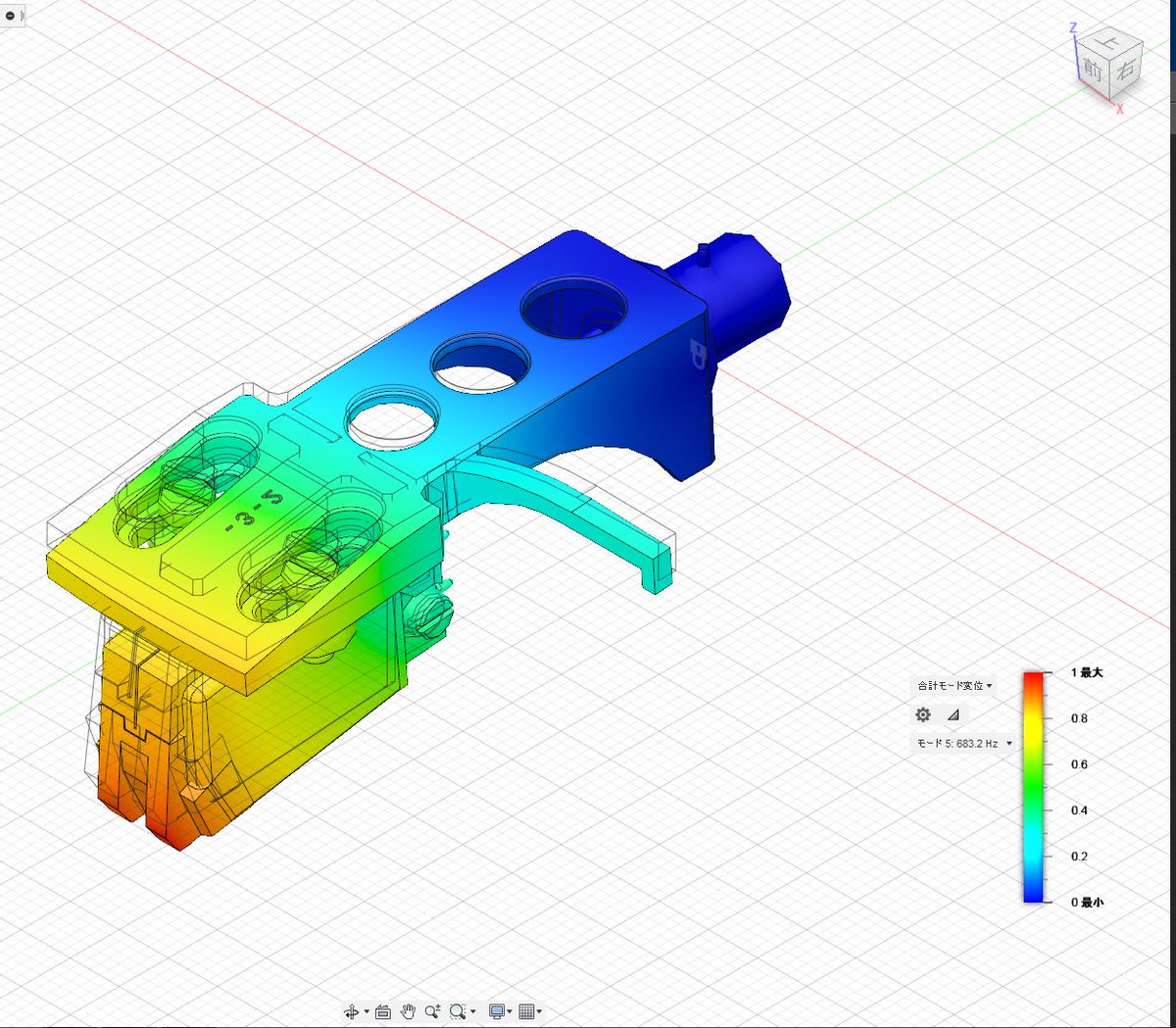Open 合計モード変位 result type dropdown

coord(955,685)
